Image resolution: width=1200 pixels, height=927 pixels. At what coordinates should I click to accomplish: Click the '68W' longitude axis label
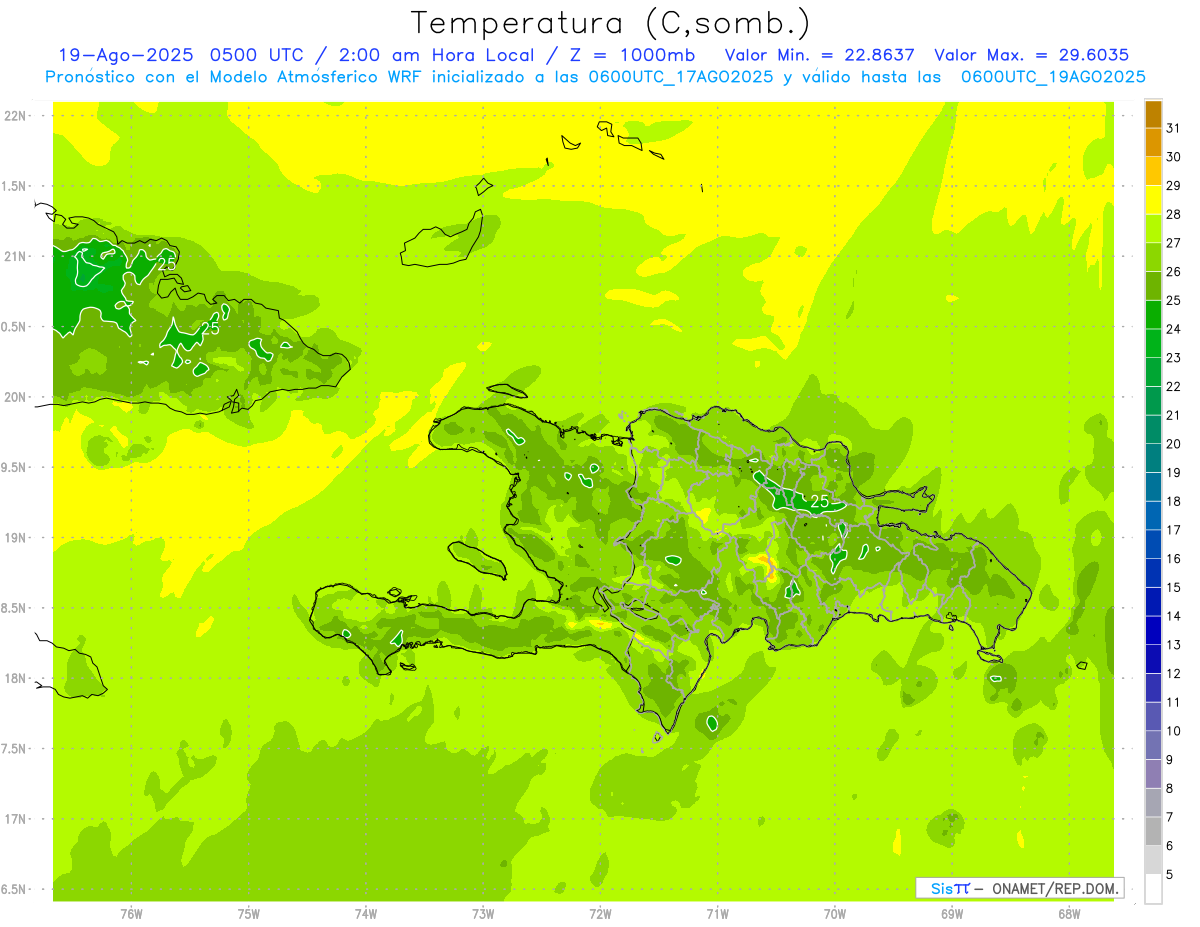coord(1069,913)
